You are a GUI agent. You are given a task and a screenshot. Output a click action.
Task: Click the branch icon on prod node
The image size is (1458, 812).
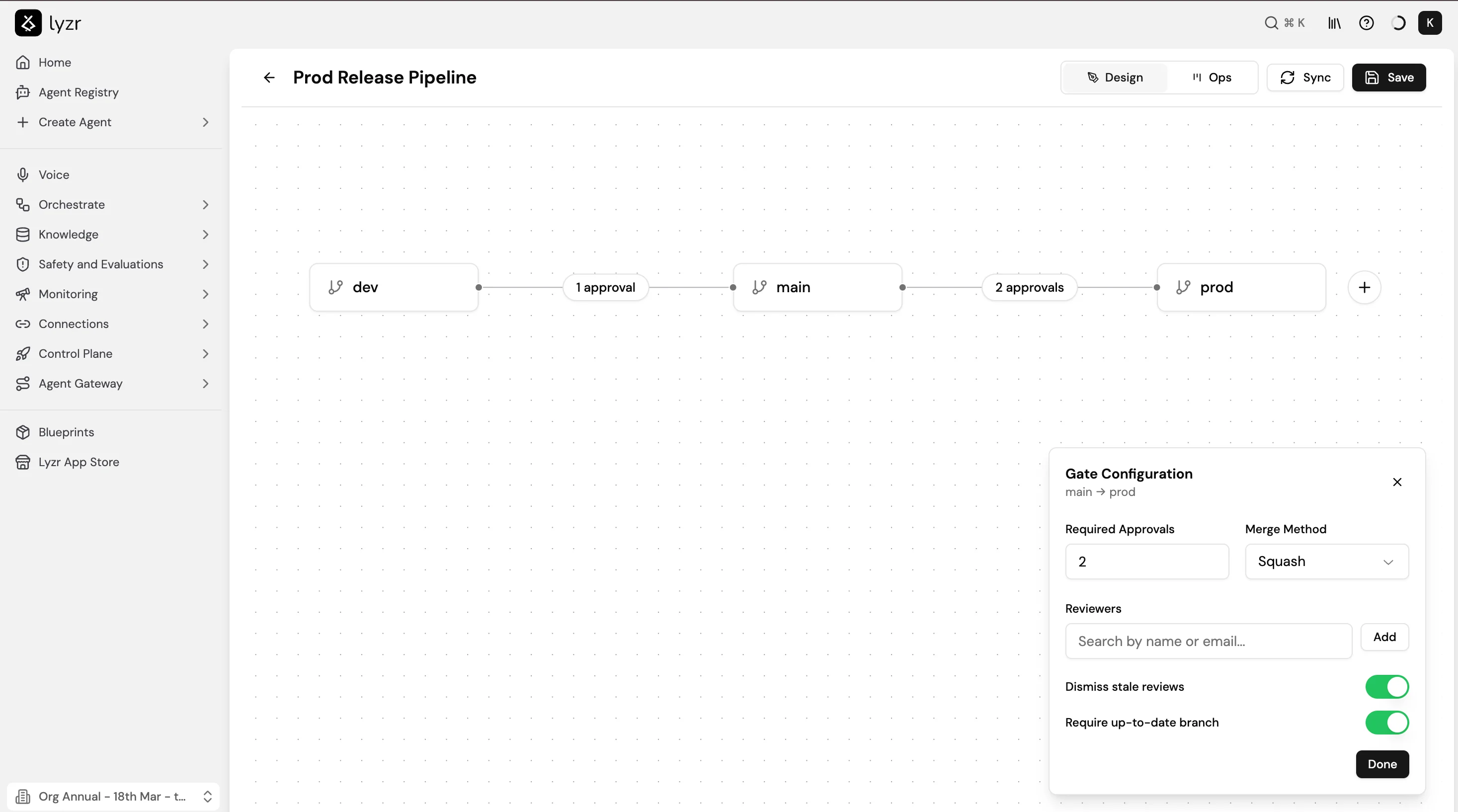1183,287
